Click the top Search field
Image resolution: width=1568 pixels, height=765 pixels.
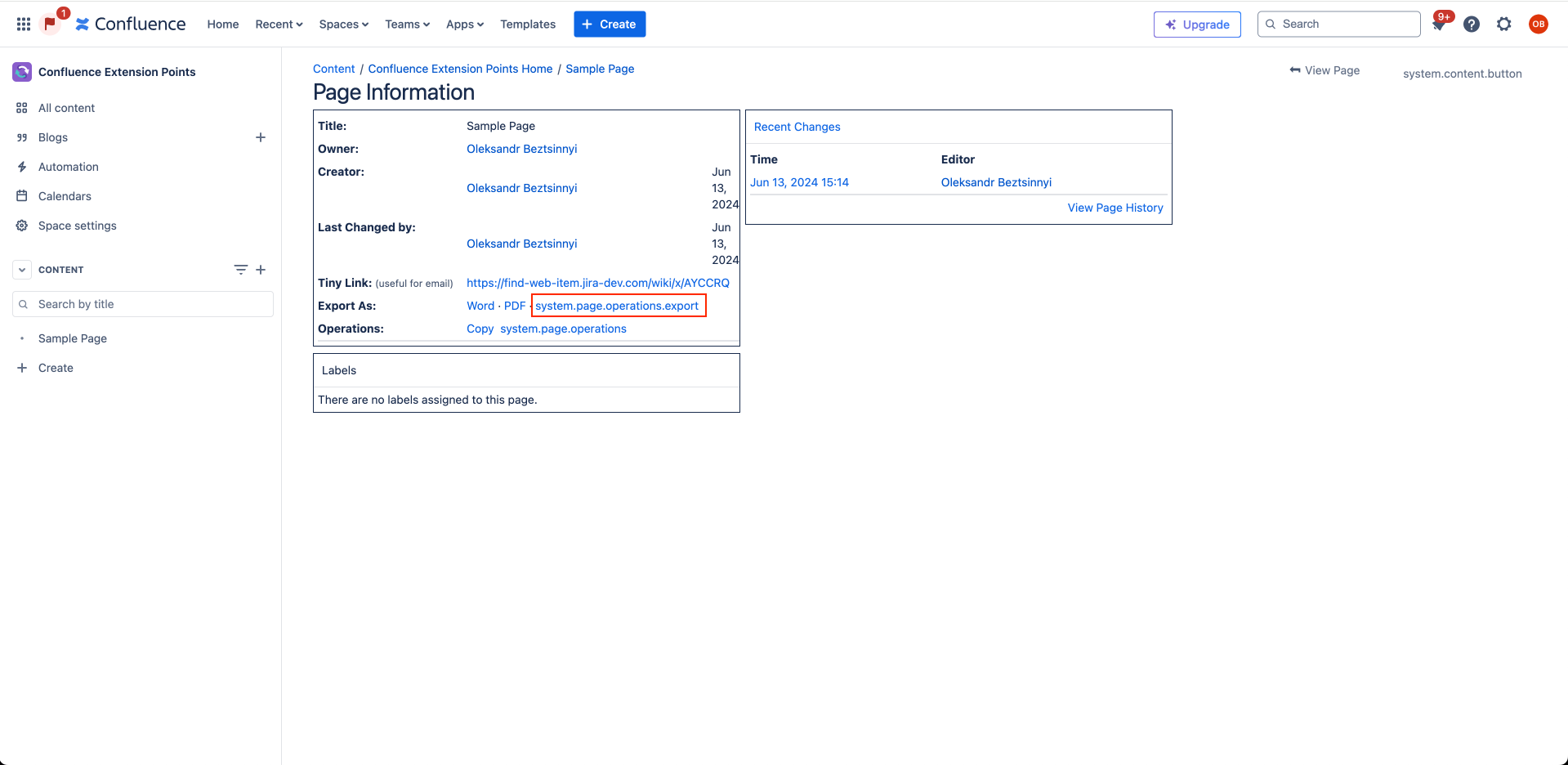[x=1338, y=25]
